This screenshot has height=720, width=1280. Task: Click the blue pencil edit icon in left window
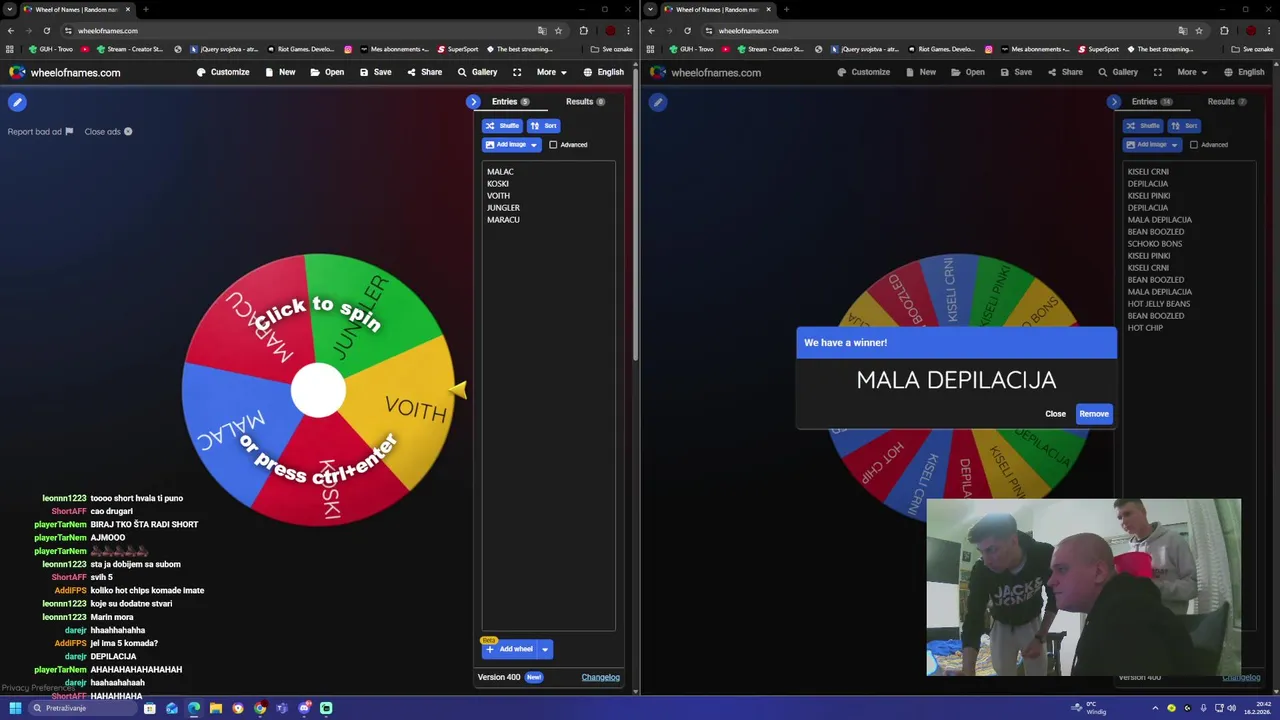point(17,102)
